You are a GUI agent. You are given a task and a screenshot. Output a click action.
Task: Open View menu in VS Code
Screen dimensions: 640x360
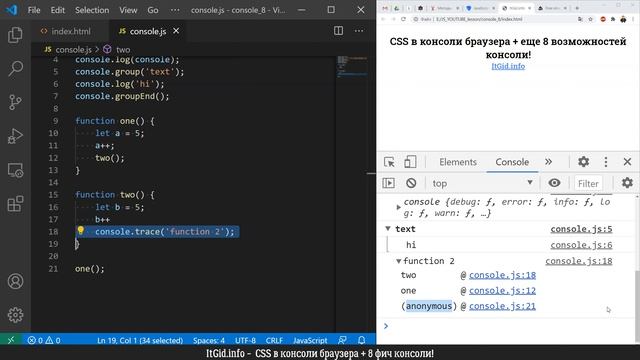(x=128, y=10)
